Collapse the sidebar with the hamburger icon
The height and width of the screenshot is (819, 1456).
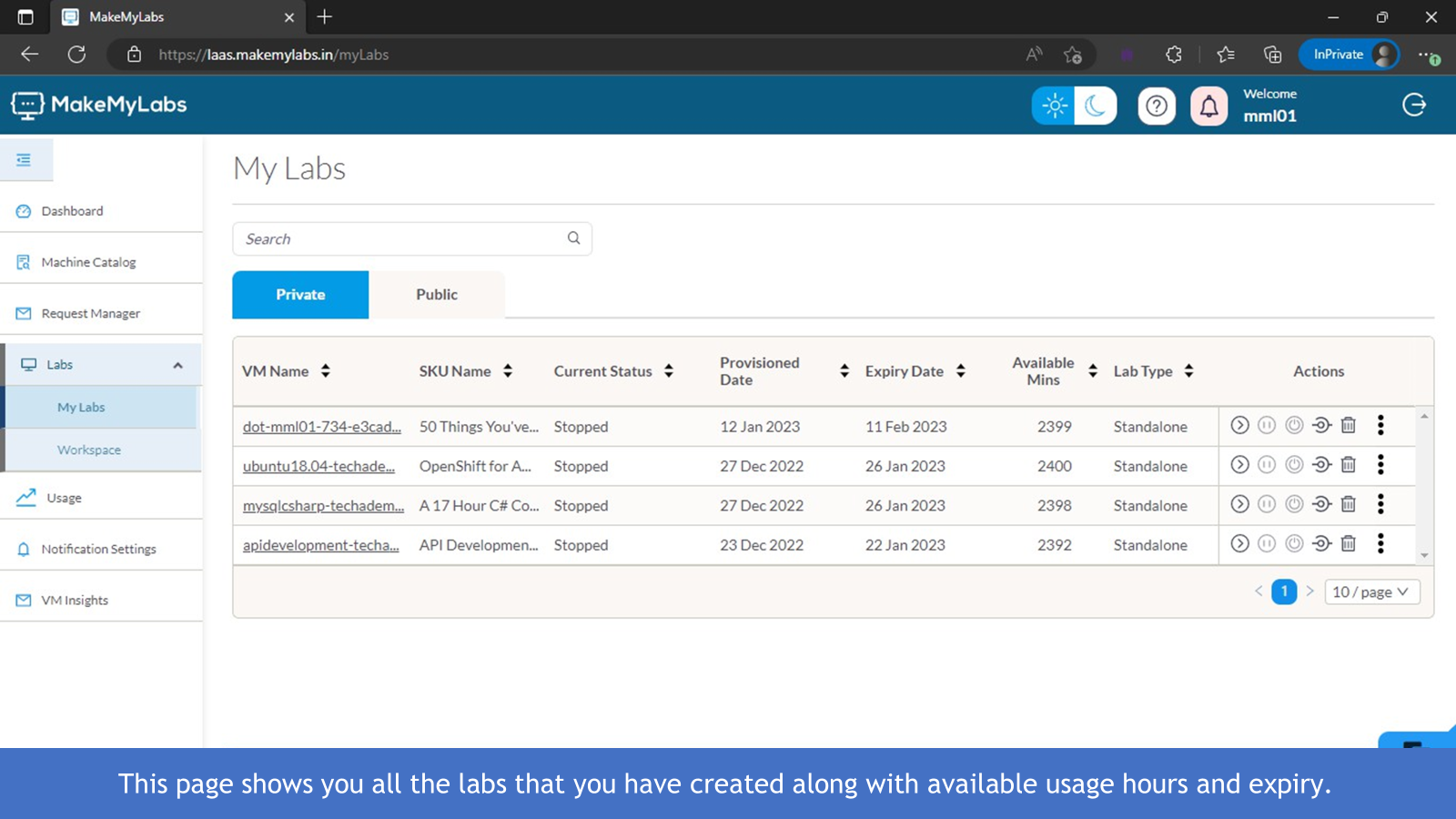[x=24, y=160]
